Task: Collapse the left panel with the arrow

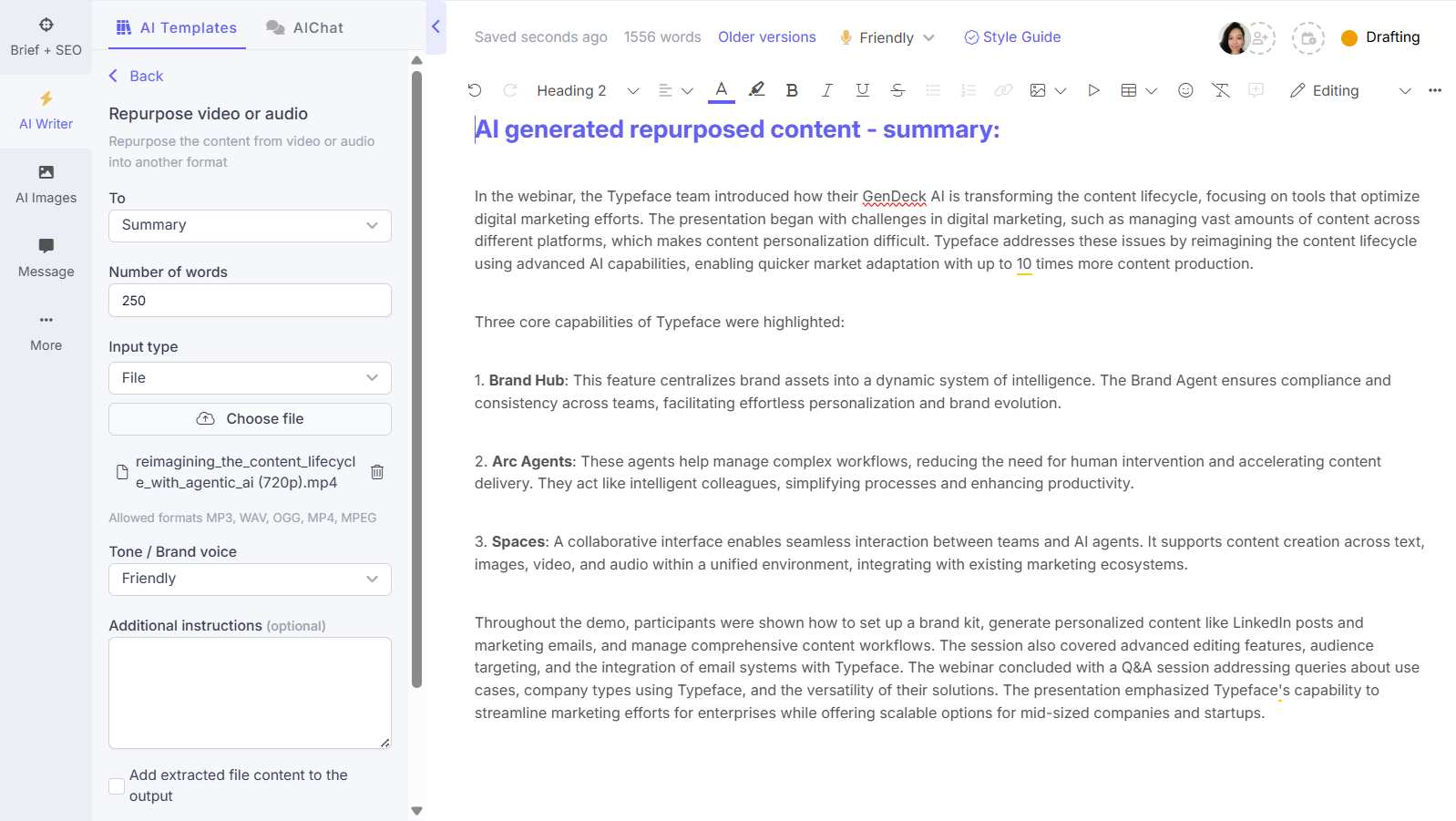Action: (436, 26)
